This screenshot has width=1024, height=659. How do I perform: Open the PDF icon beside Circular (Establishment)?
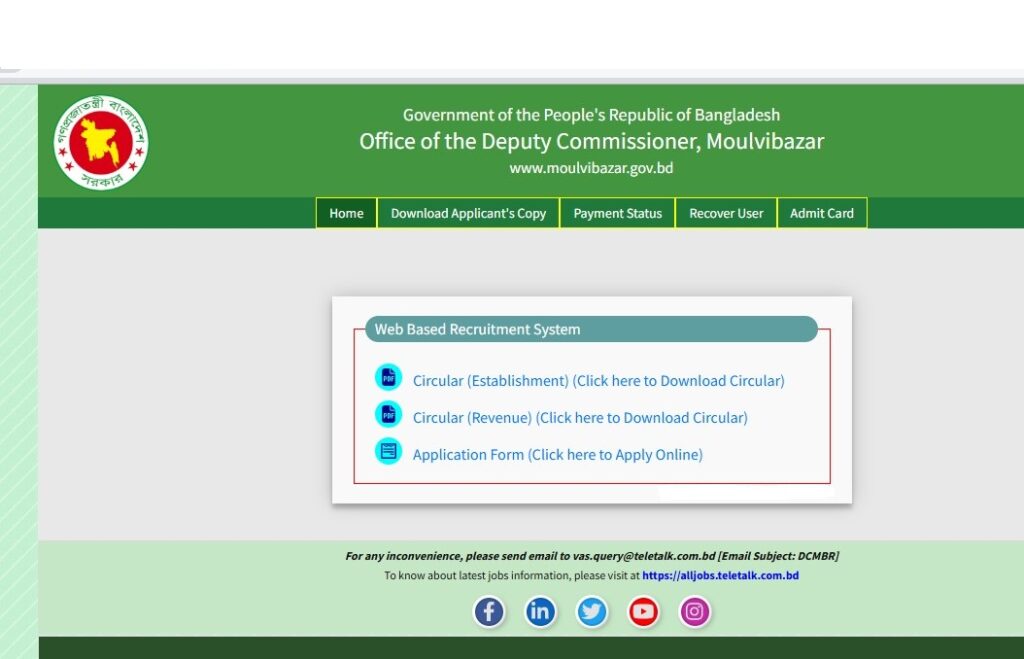click(390, 380)
